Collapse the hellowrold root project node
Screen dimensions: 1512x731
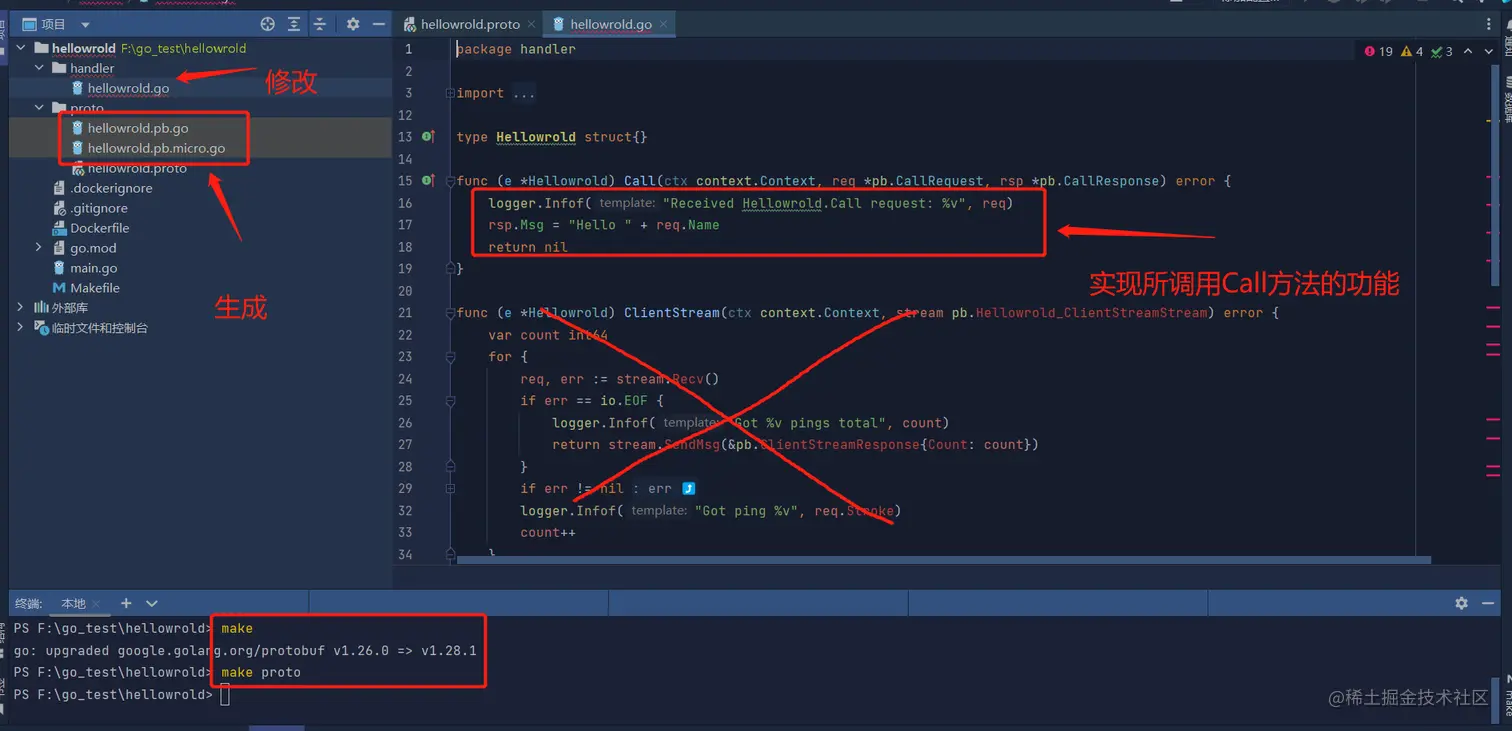pos(21,48)
